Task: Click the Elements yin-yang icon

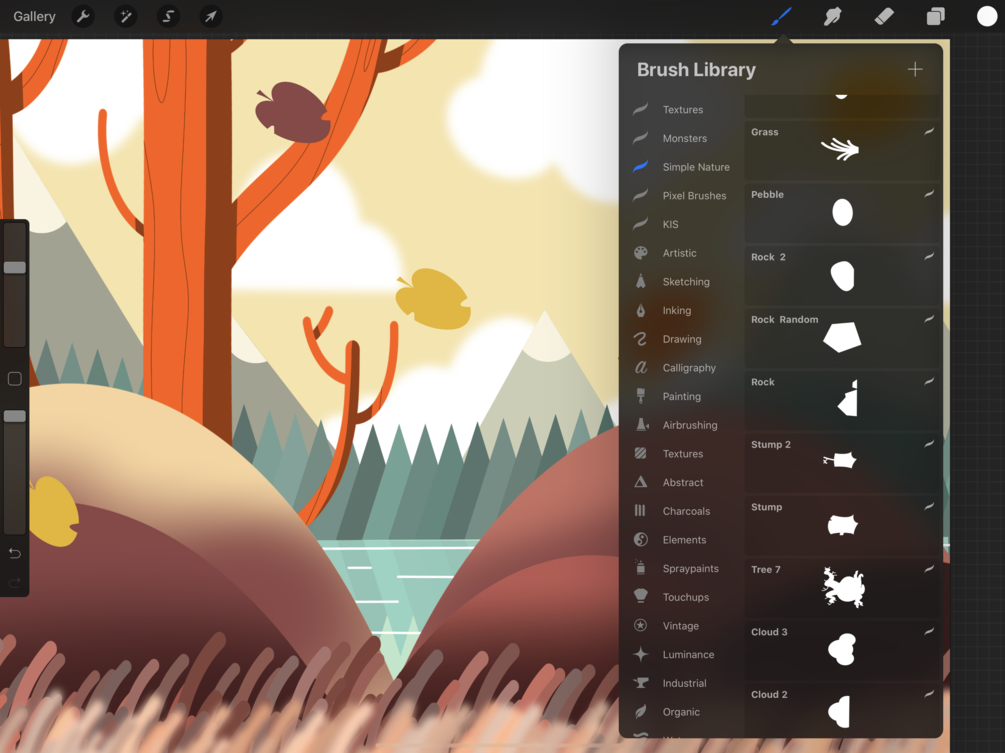Action: [x=640, y=540]
